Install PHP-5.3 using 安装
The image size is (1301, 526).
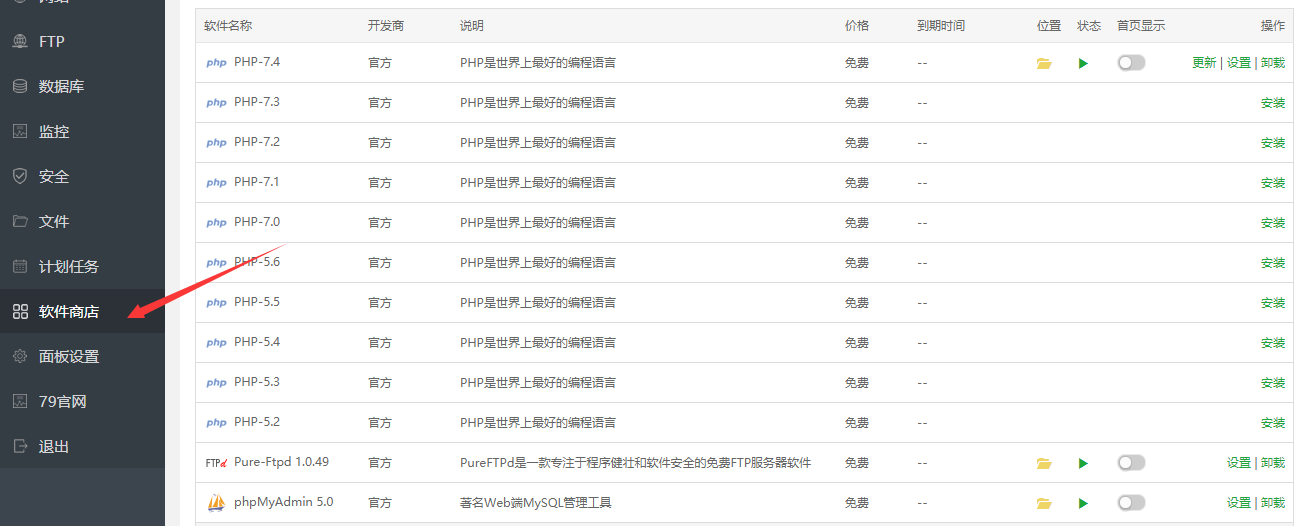point(1273,383)
